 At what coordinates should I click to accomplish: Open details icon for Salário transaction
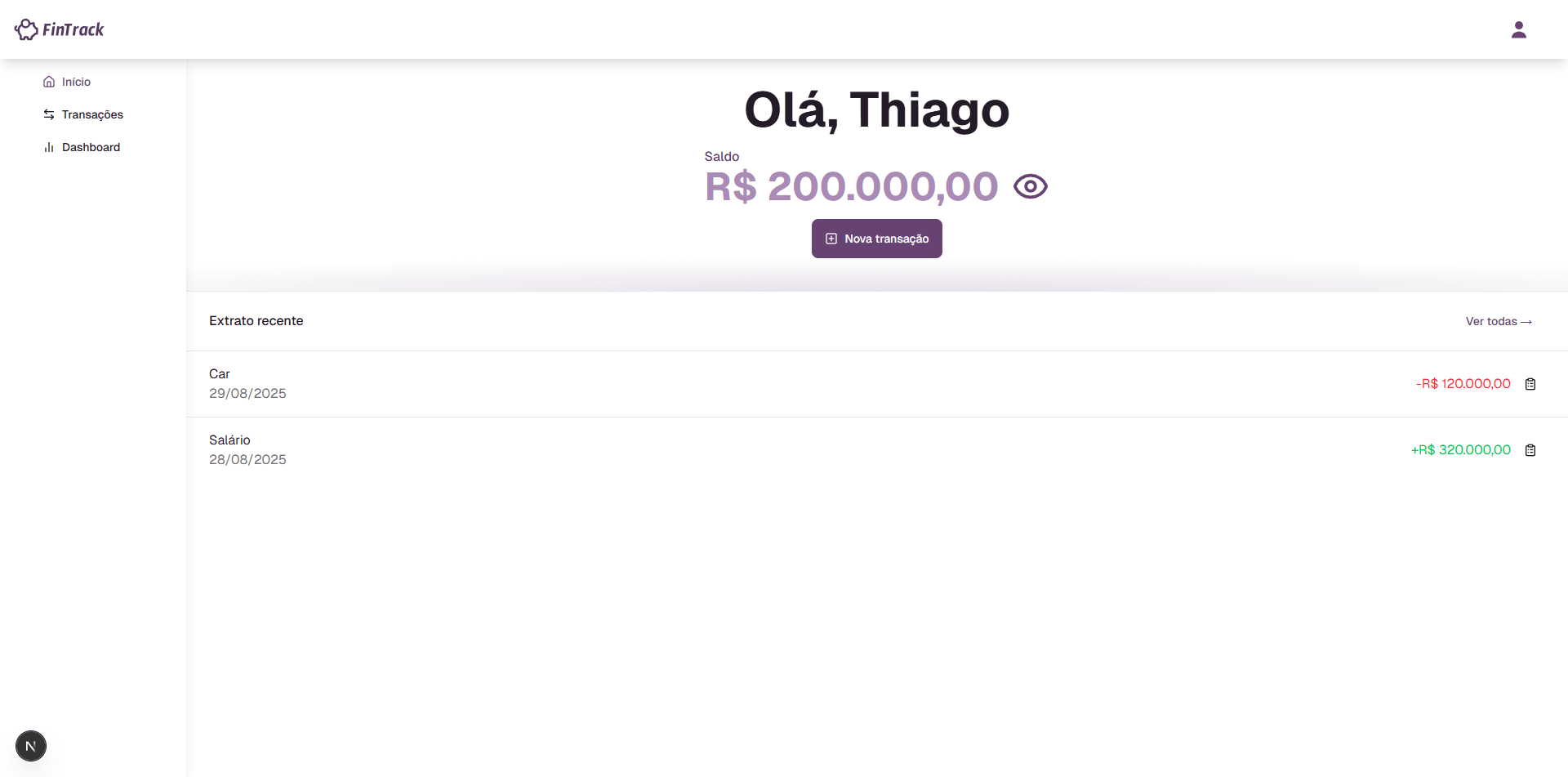1530,450
